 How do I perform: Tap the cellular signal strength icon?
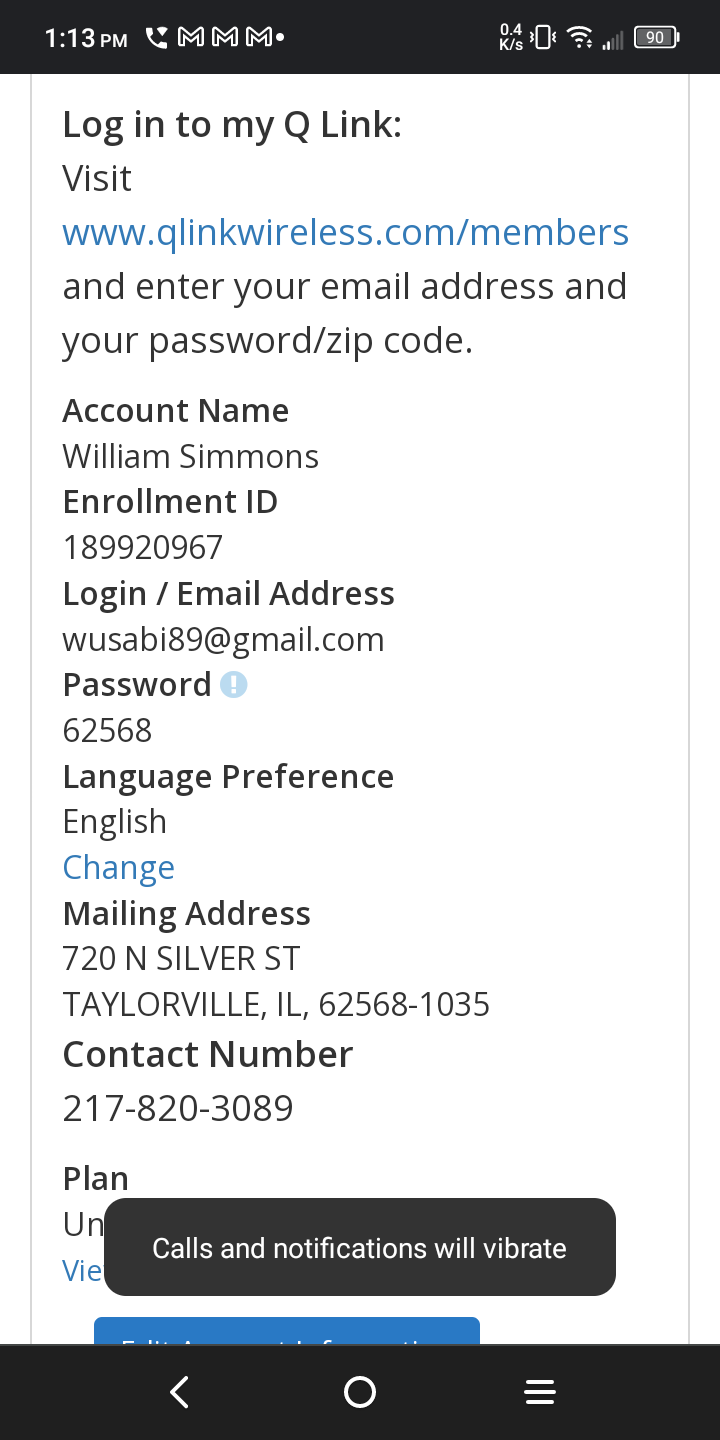coord(613,39)
